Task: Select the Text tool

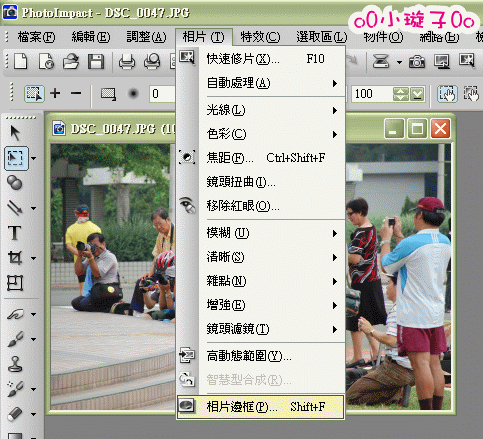Action: point(15,233)
